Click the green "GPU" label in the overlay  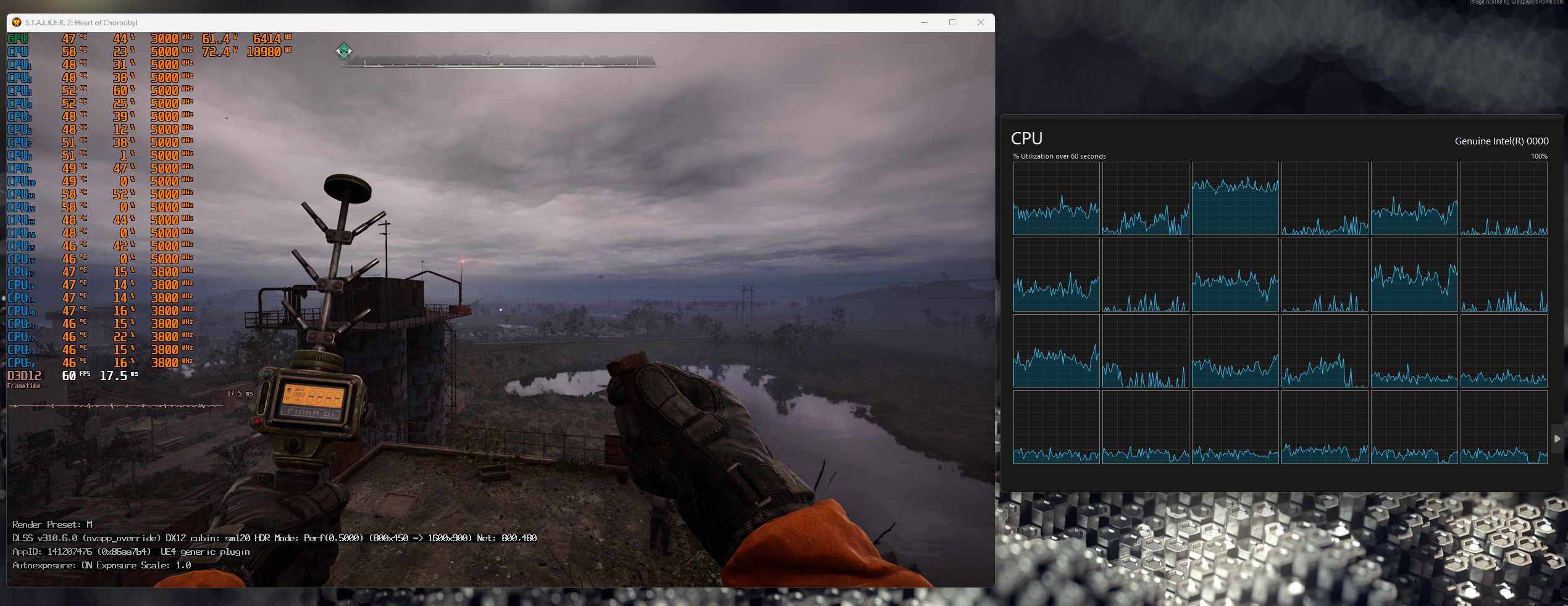[x=18, y=39]
